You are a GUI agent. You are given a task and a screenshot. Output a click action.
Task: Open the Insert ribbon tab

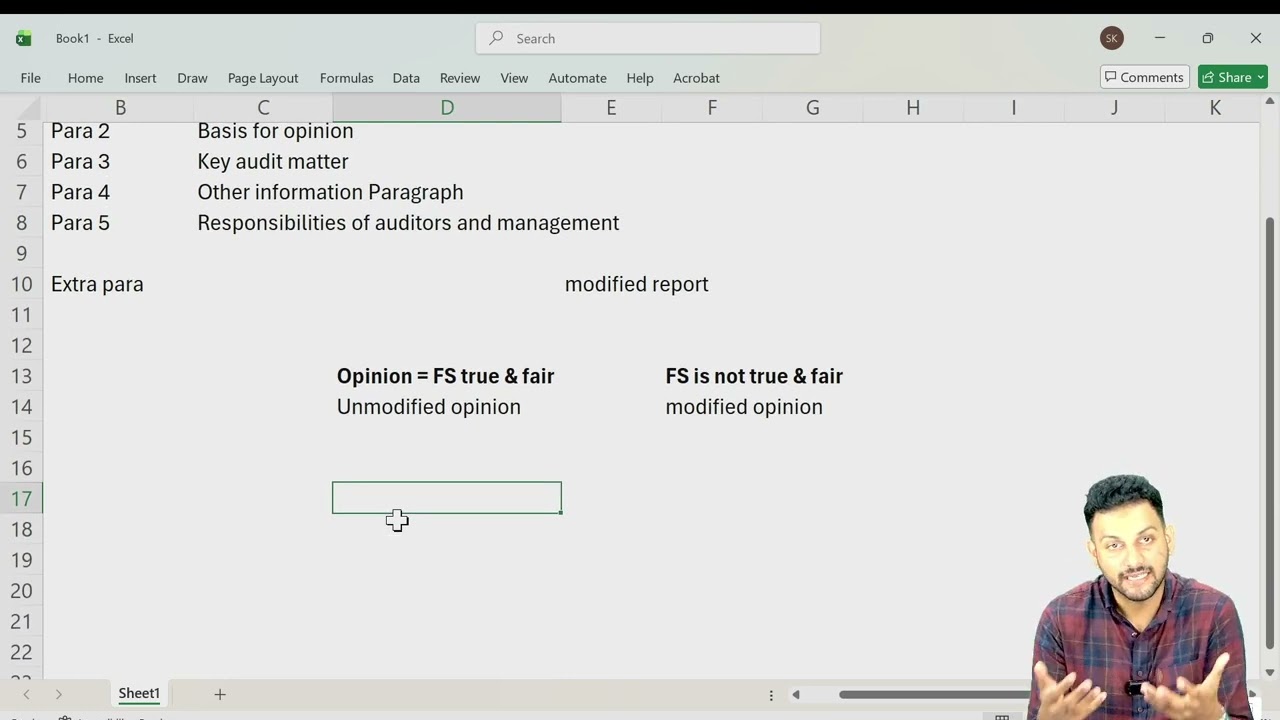[140, 78]
